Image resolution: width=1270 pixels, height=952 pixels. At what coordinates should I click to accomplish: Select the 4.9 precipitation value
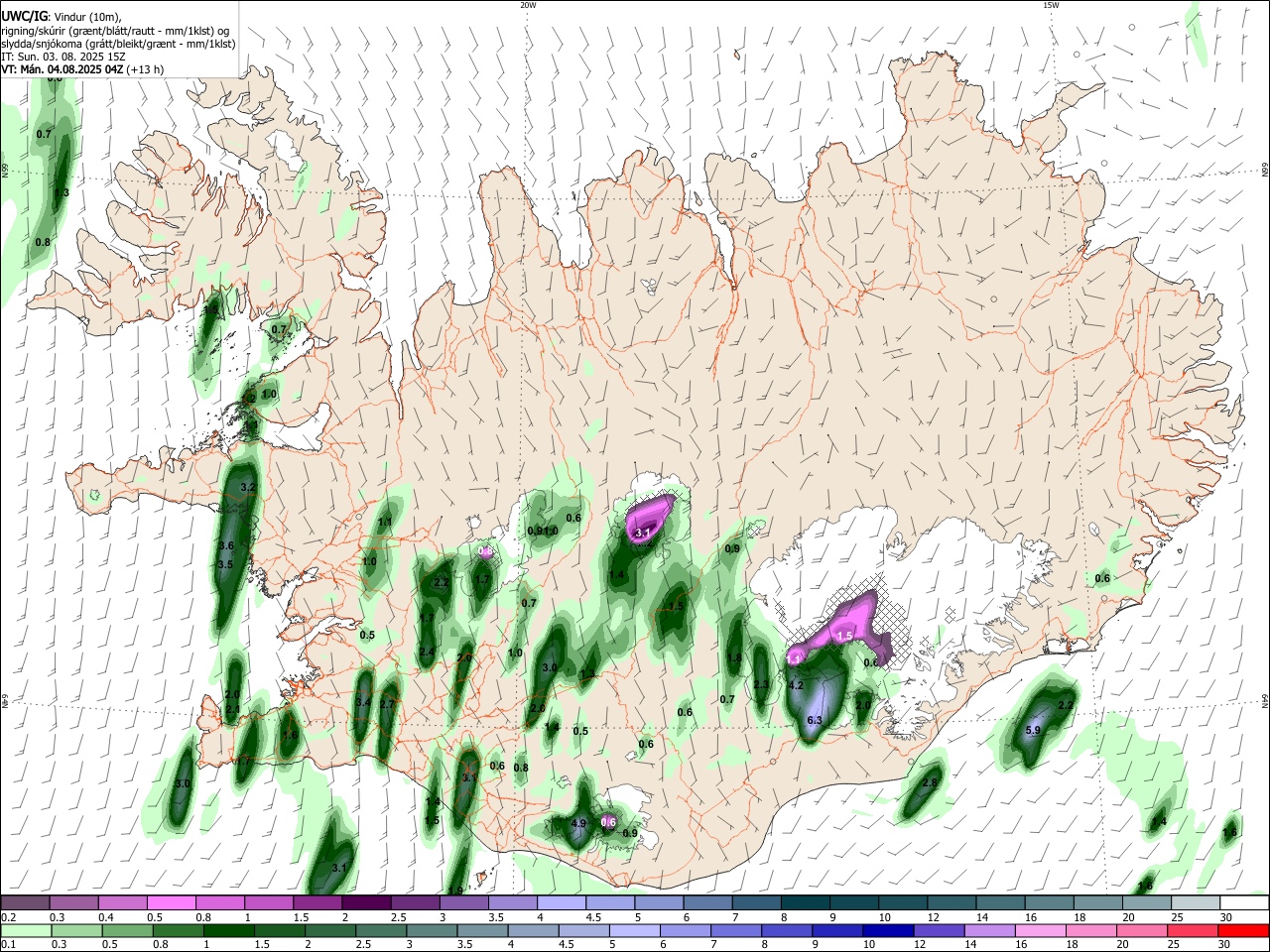point(580,823)
